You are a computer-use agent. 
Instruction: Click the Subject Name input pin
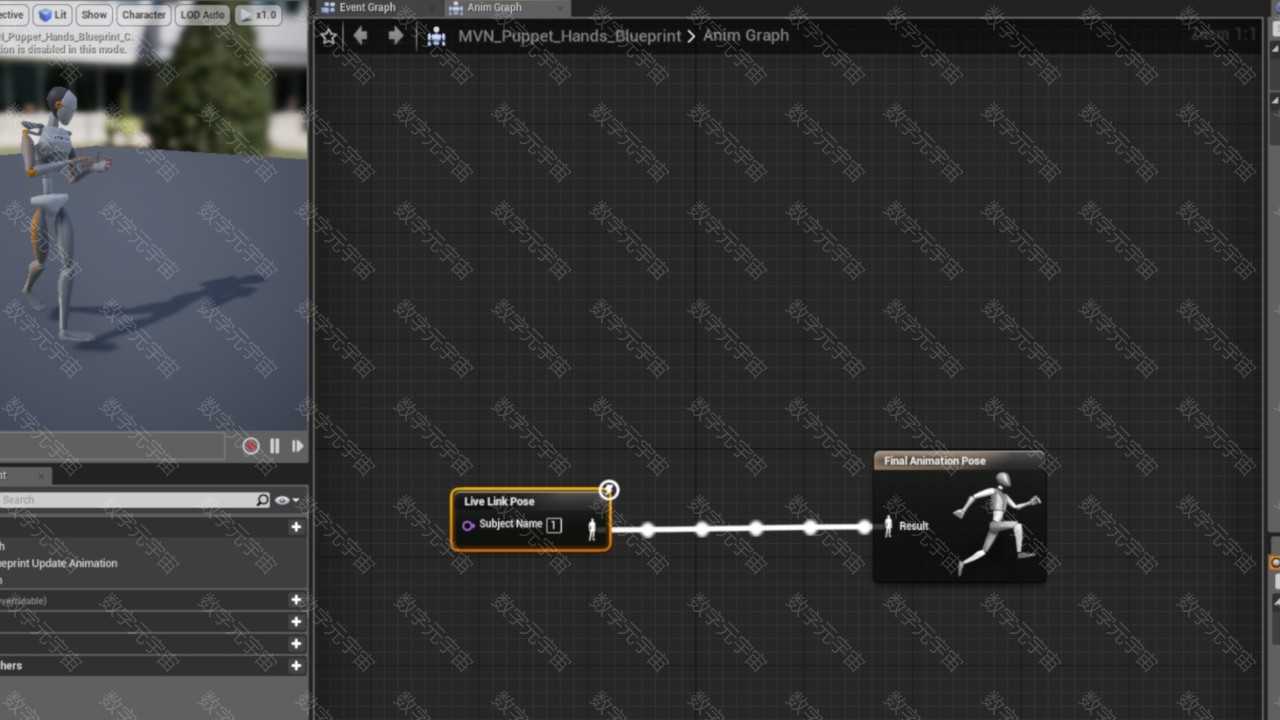pyautogui.click(x=468, y=525)
